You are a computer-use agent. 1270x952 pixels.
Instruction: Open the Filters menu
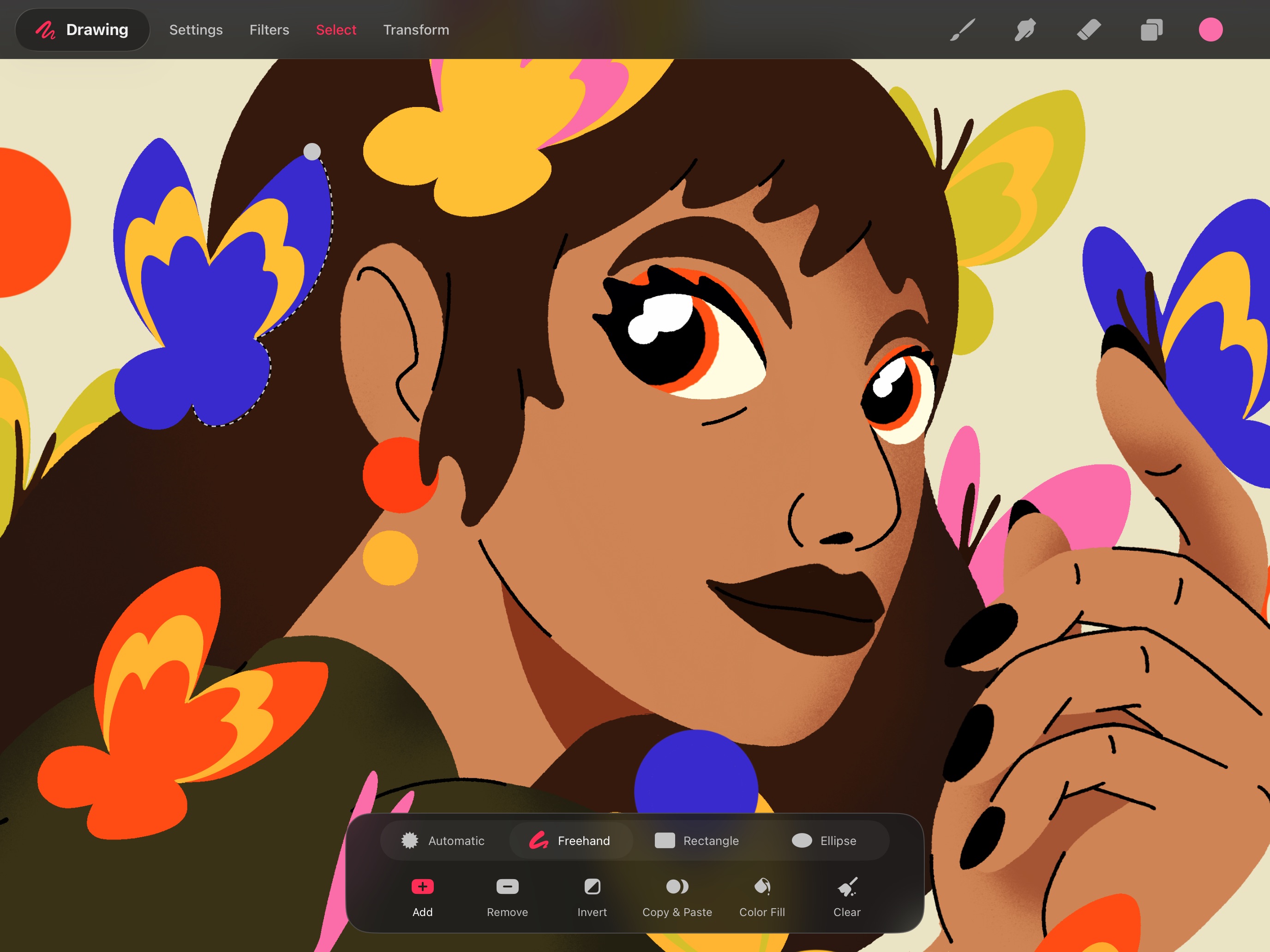pyautogui.click(x=269, y=30)
